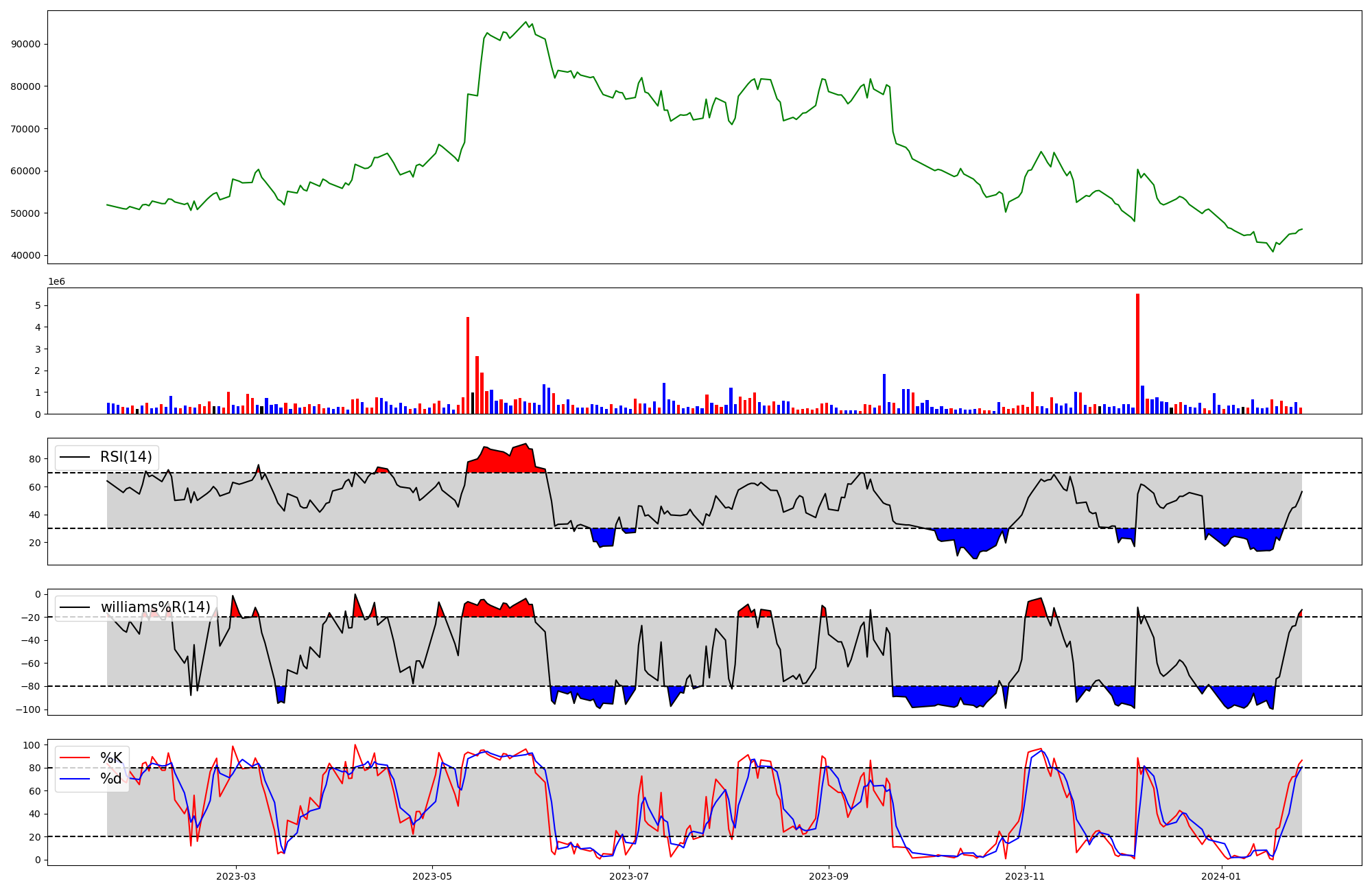Click the 2023-07 x-axis tick label
This screenshot has width=1372, height=892.
click(x=629, y=876)
